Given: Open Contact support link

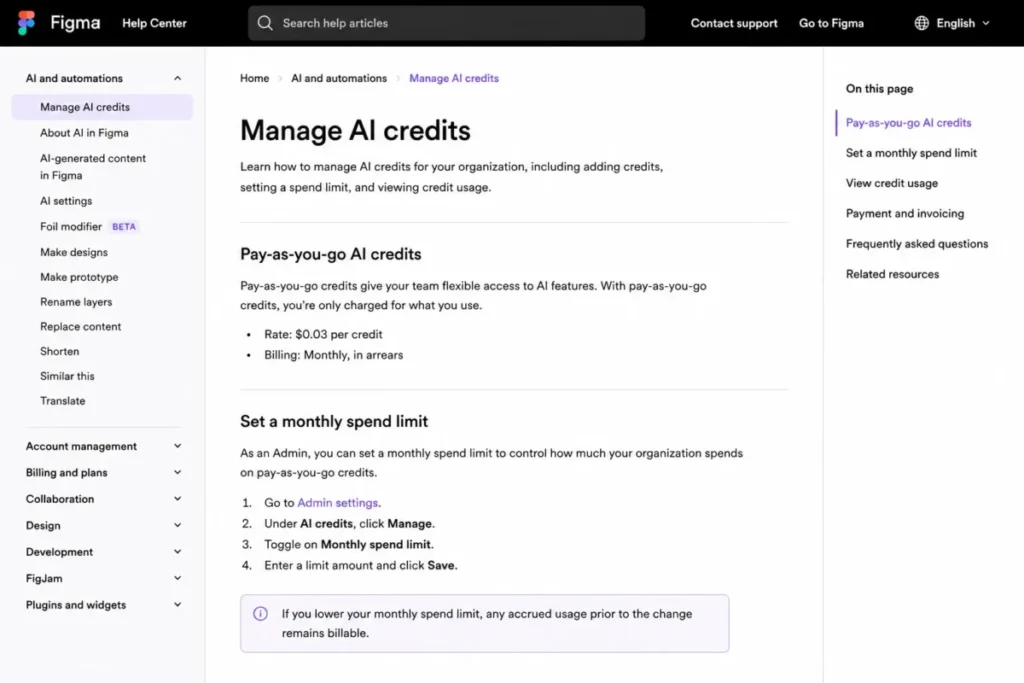Looking at the screenshot, I should (x=734, y=23).
